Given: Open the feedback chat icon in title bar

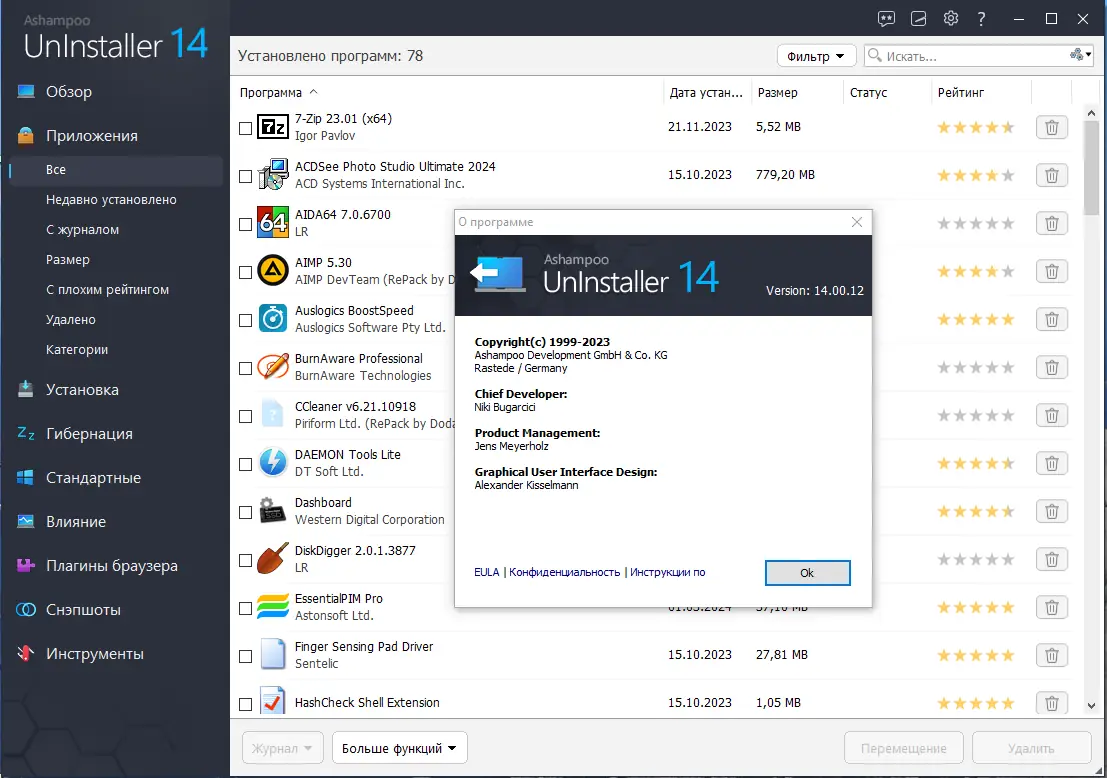Looking at the screenshot, I should point(886,18).
